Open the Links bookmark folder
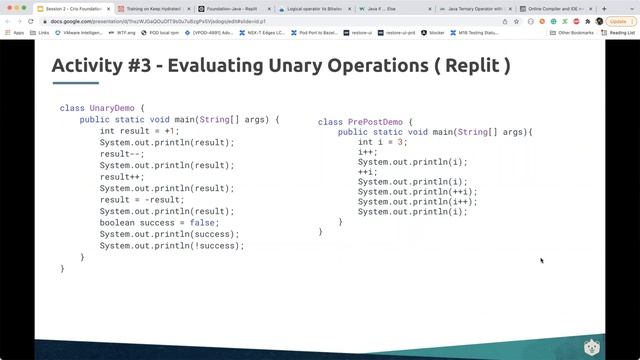 coord(40,33)
